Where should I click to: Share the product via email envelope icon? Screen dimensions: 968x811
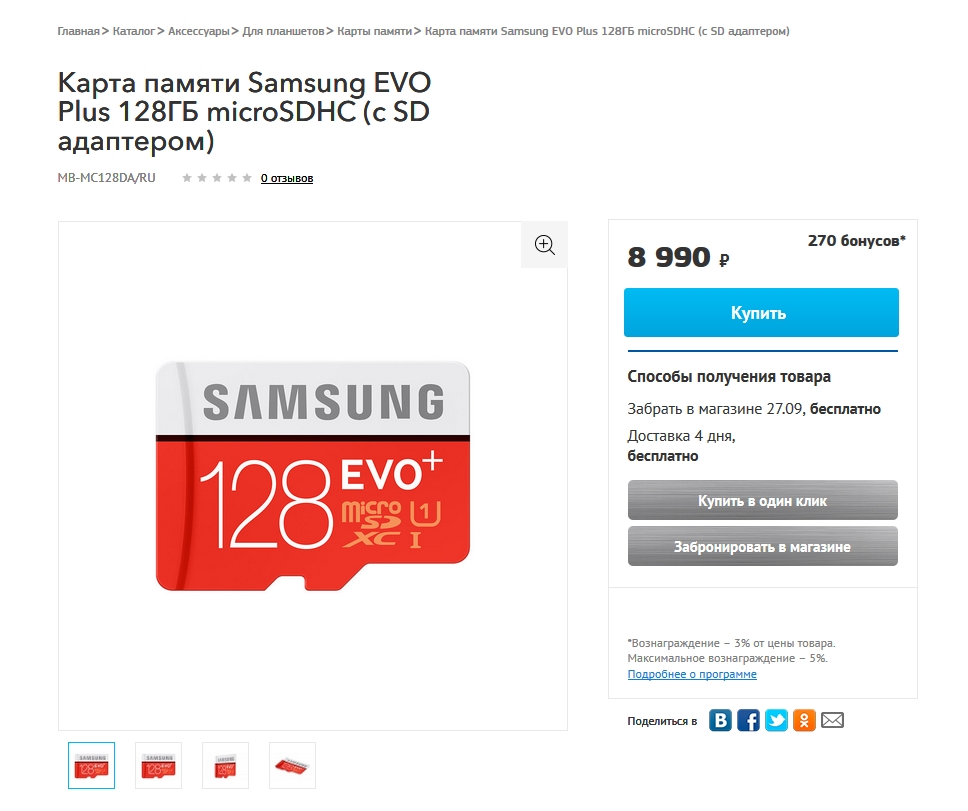pos(833,720)
